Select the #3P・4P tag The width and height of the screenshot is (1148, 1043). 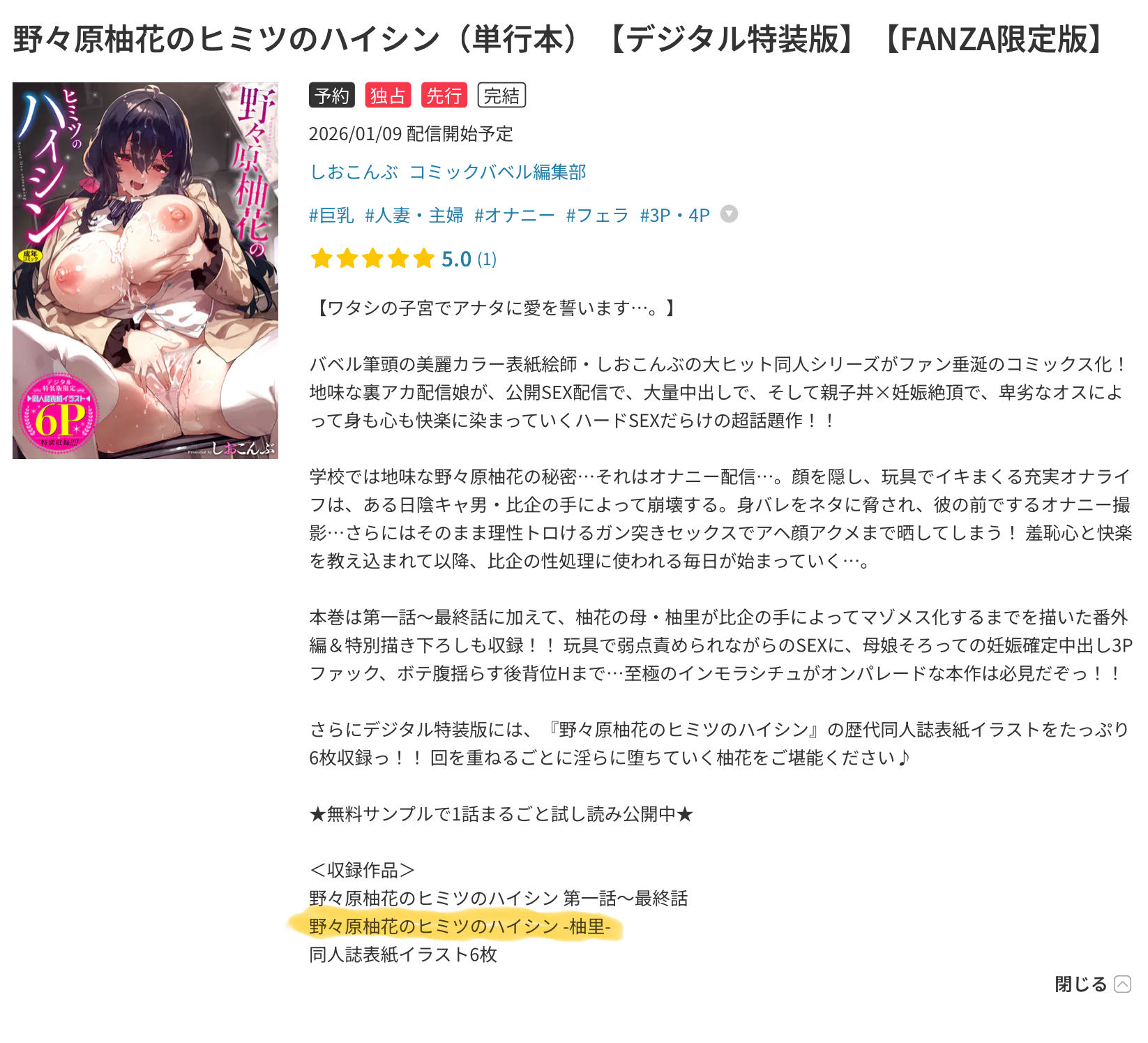[x=674, y=215]
